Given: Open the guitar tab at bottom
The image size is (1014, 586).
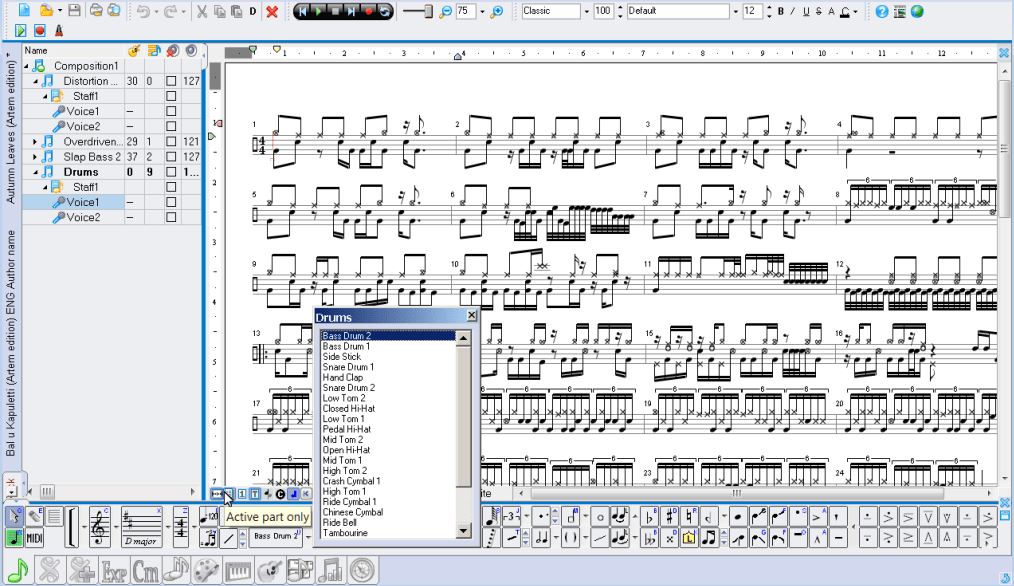Looking at the screenshot, I should point(269,570).
